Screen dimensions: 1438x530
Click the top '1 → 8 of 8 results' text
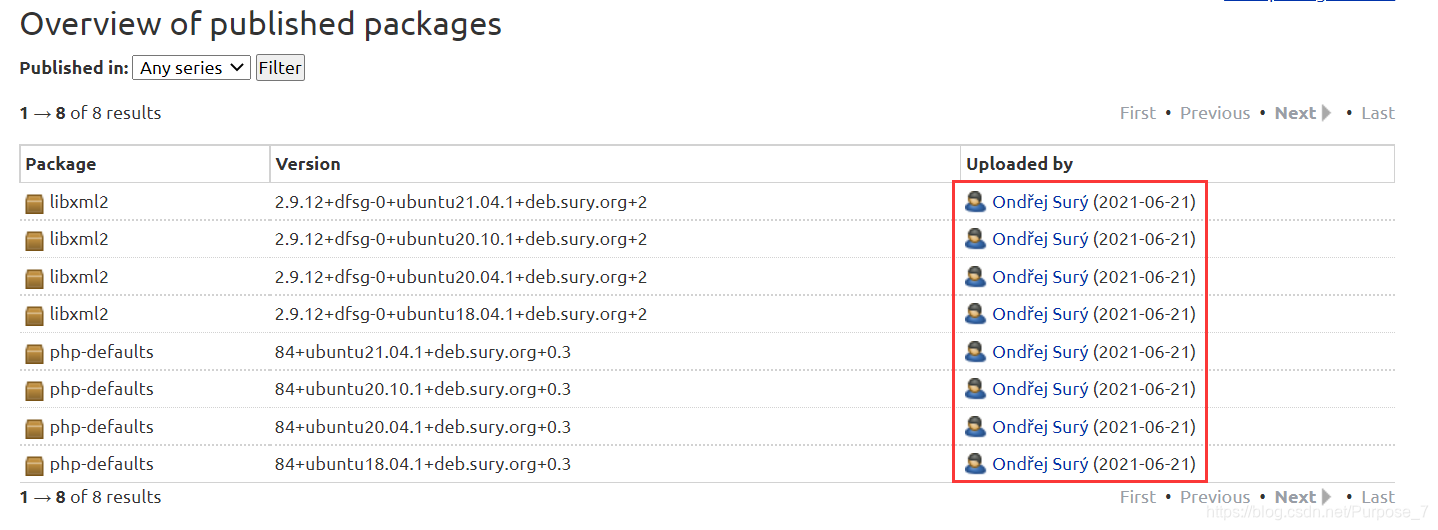pyautogui.click(x=90, y=113)
